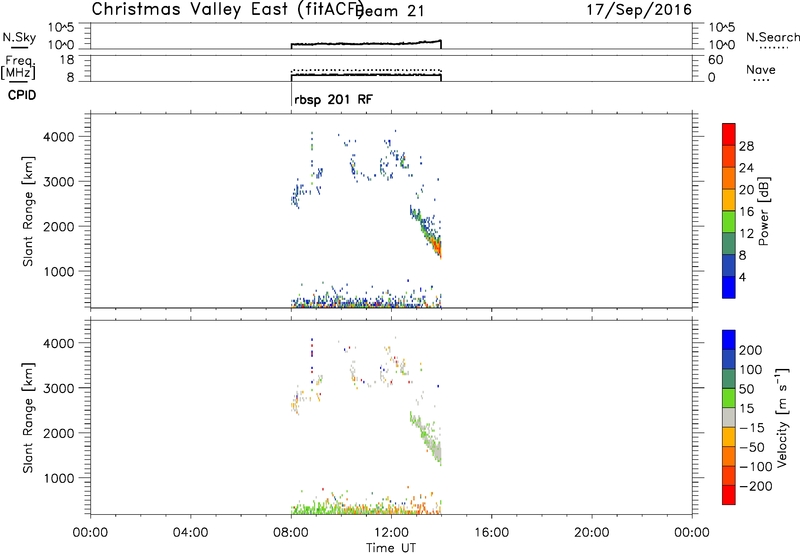This screenshot has width=800, height=554.
Task: Click the '2000' tick on the velocity panel
Action: click(x=58, y=433)
